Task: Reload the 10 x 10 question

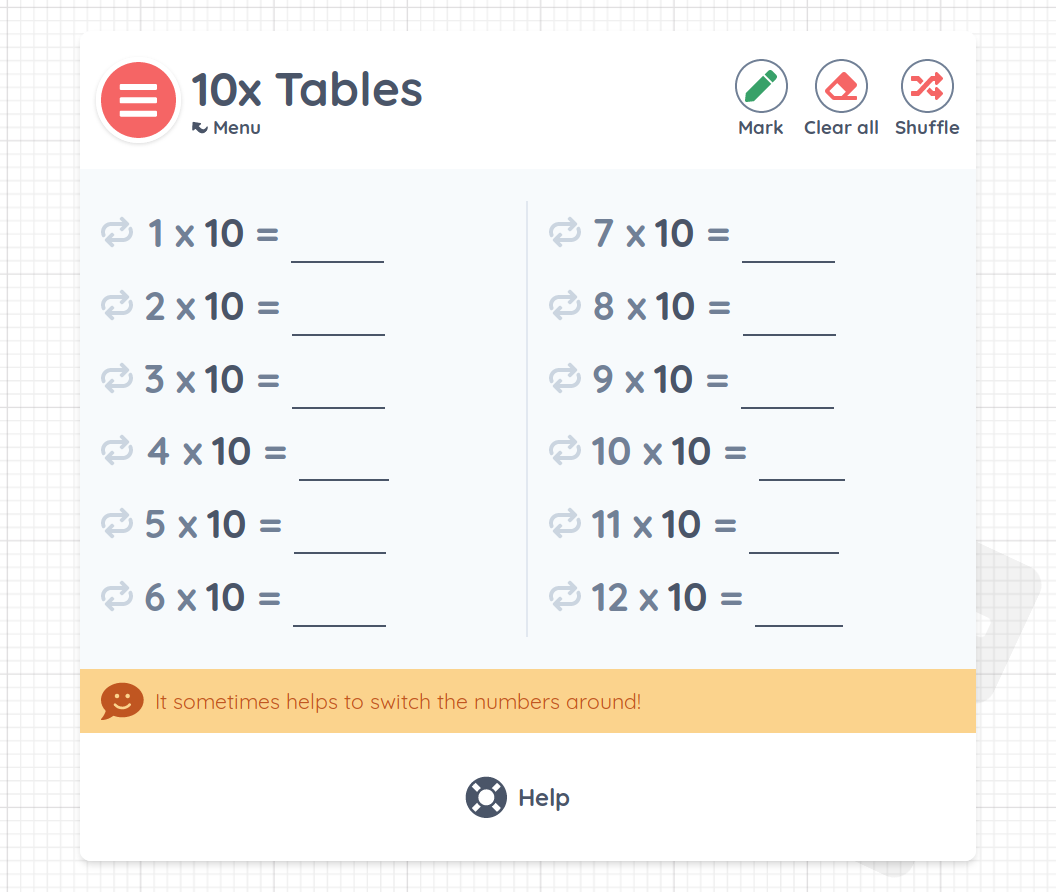Action: [x=566, y=451]
